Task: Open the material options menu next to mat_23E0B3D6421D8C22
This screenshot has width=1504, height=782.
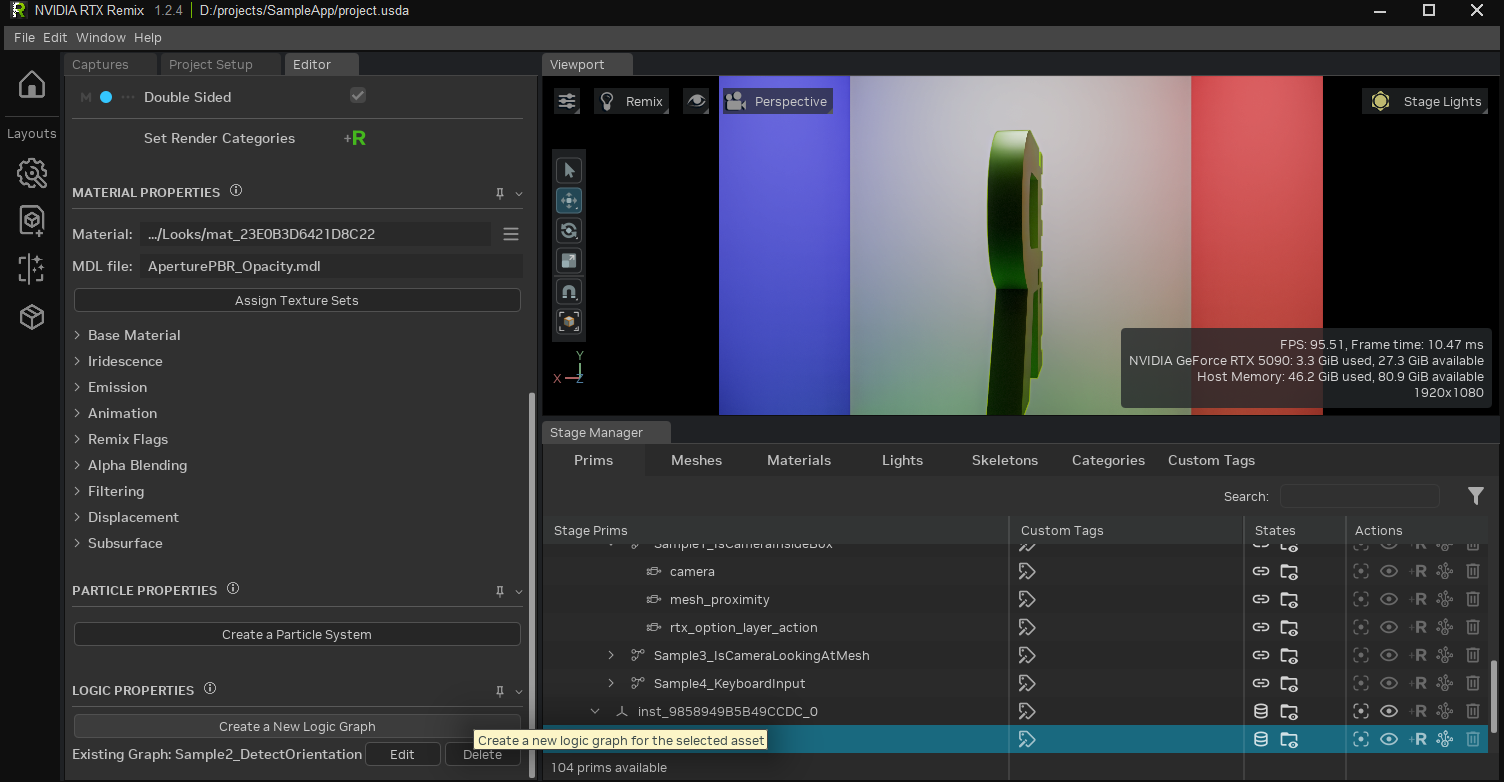Action: click(510, 233)
